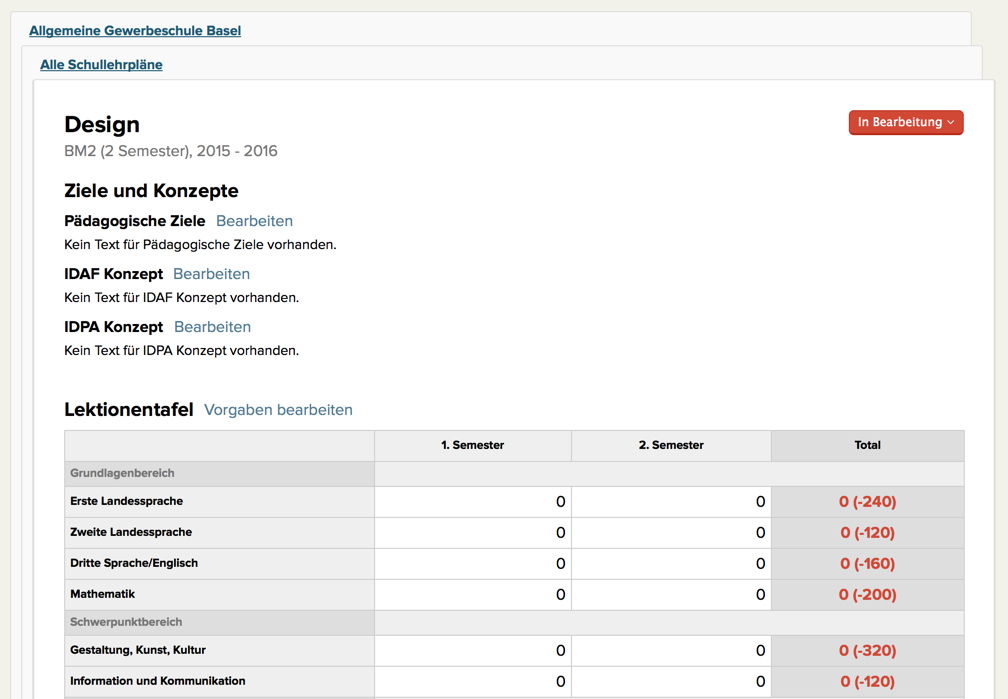Viewport: 1008px width, 699px height.
Task: Click the IDPA Konzept heading
Action: tap(114, 327)
